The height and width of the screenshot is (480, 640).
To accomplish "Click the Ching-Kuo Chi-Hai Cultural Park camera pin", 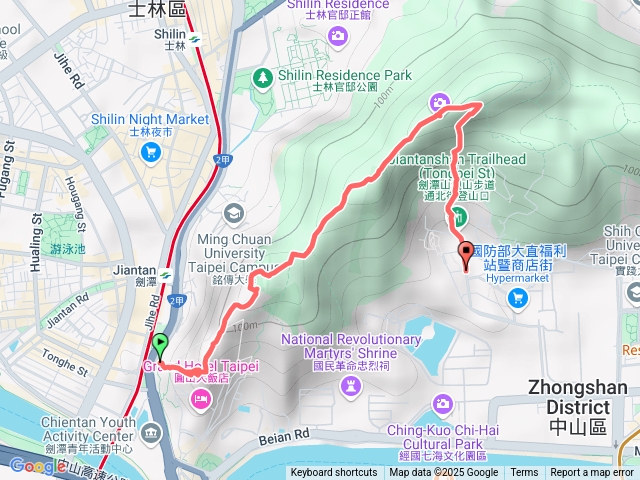I will click(x=443, y=405).
